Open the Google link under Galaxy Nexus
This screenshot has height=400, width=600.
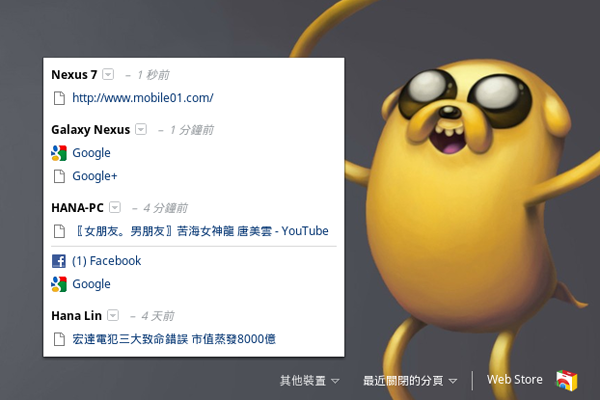[91, 153]
